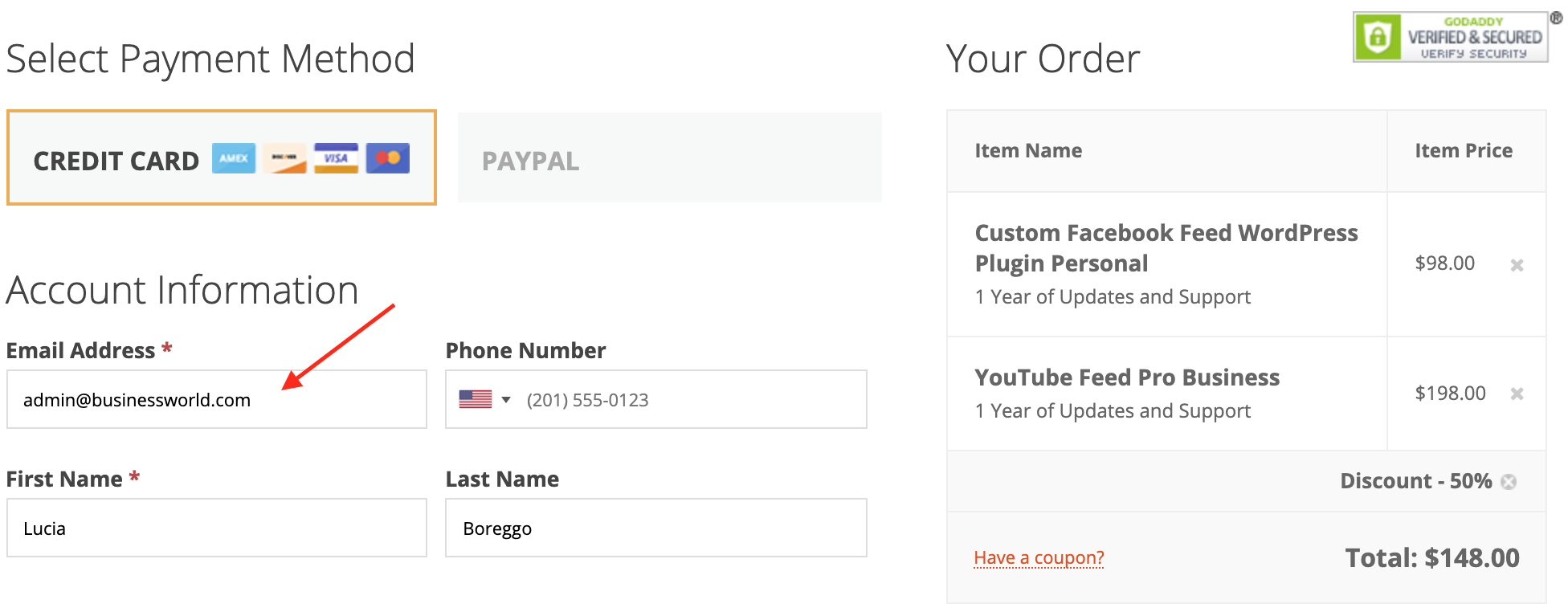The width and height of the screenshot is (1568, 612).
Task: Click the US flag icon
Action: tap(476, 399)
